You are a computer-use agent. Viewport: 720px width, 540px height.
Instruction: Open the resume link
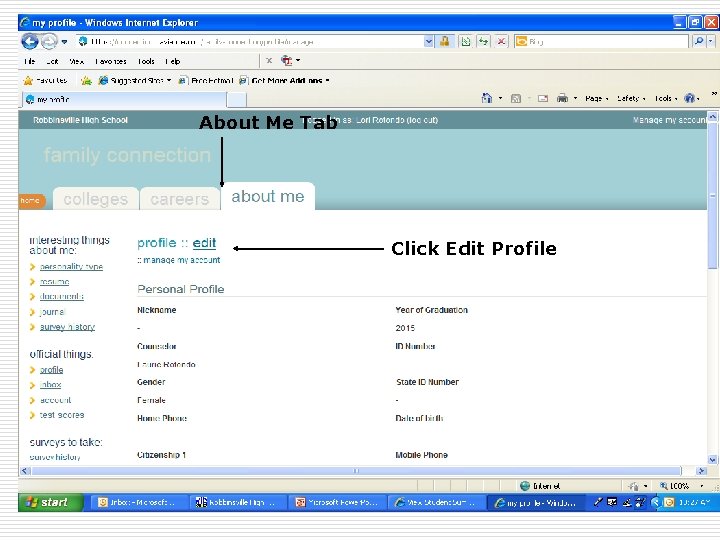pos(54,282)
